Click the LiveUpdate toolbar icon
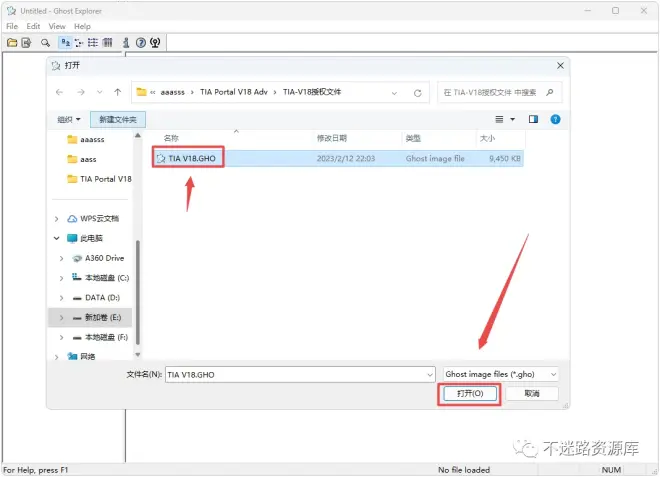Screen dimensions: 660x477 (x=155, y=43)
